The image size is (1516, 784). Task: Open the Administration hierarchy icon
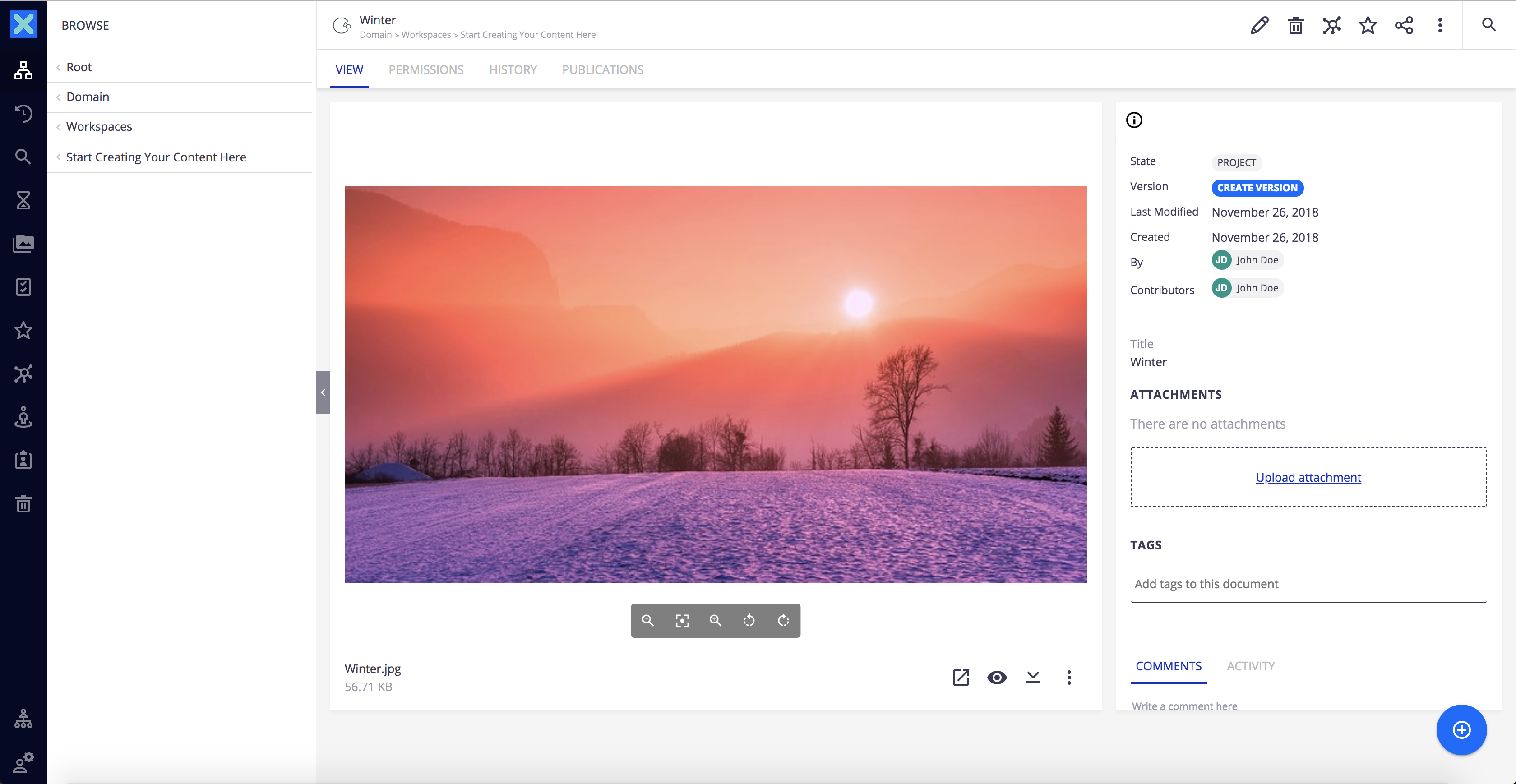23,719
